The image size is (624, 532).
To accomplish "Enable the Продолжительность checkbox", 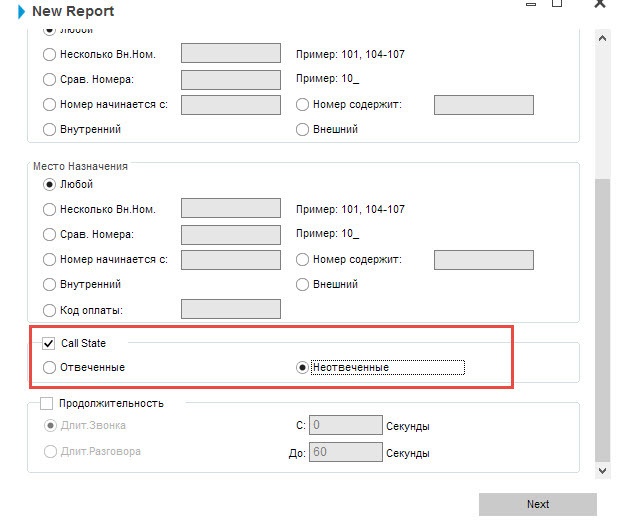I will coord(46,403).
